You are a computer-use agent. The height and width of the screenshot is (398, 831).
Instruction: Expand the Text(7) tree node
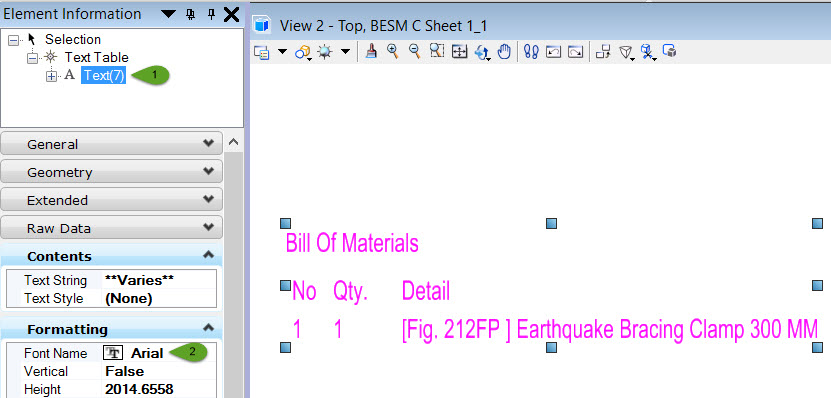pos(51,76)
